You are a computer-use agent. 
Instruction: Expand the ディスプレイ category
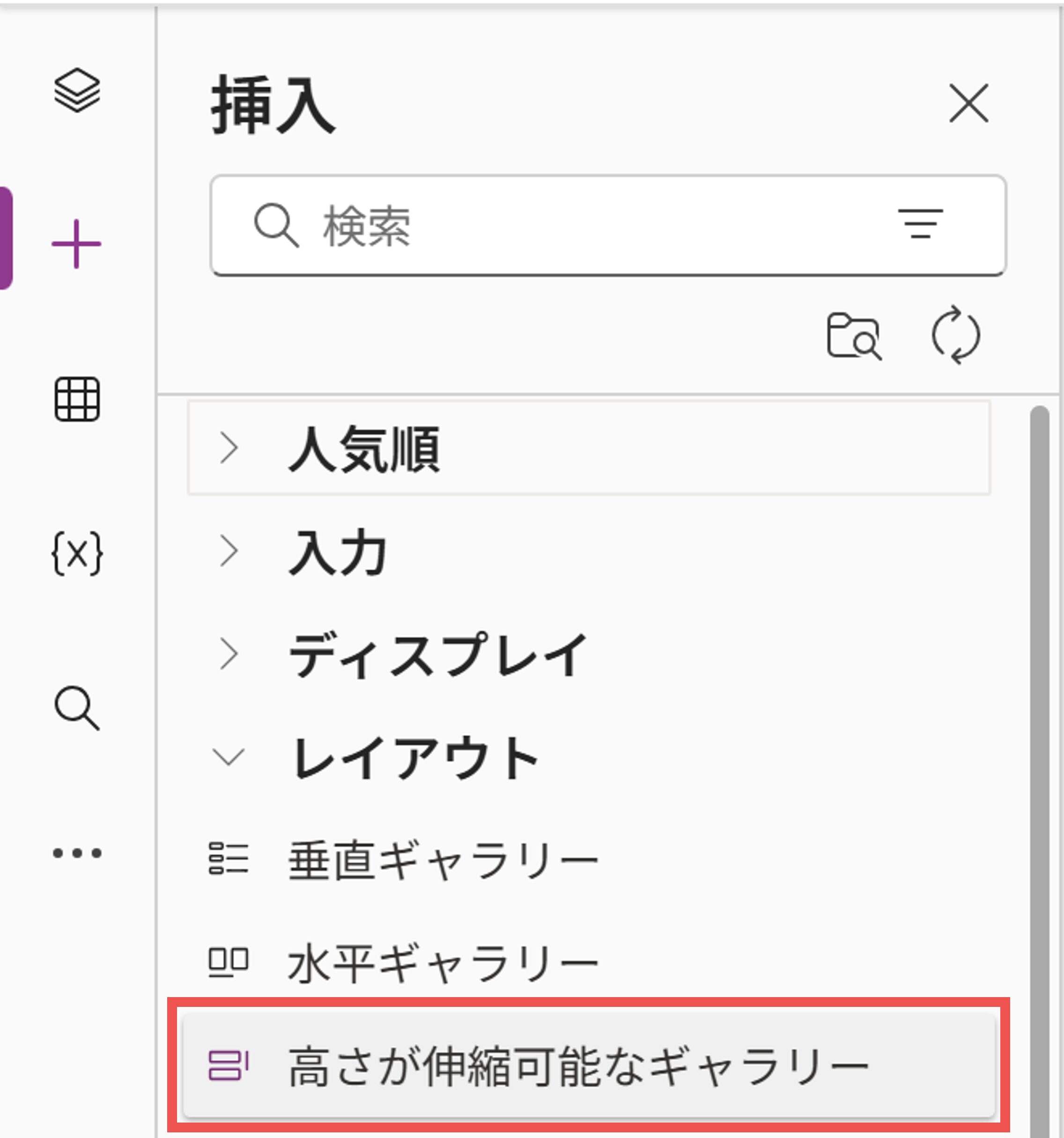438,654
